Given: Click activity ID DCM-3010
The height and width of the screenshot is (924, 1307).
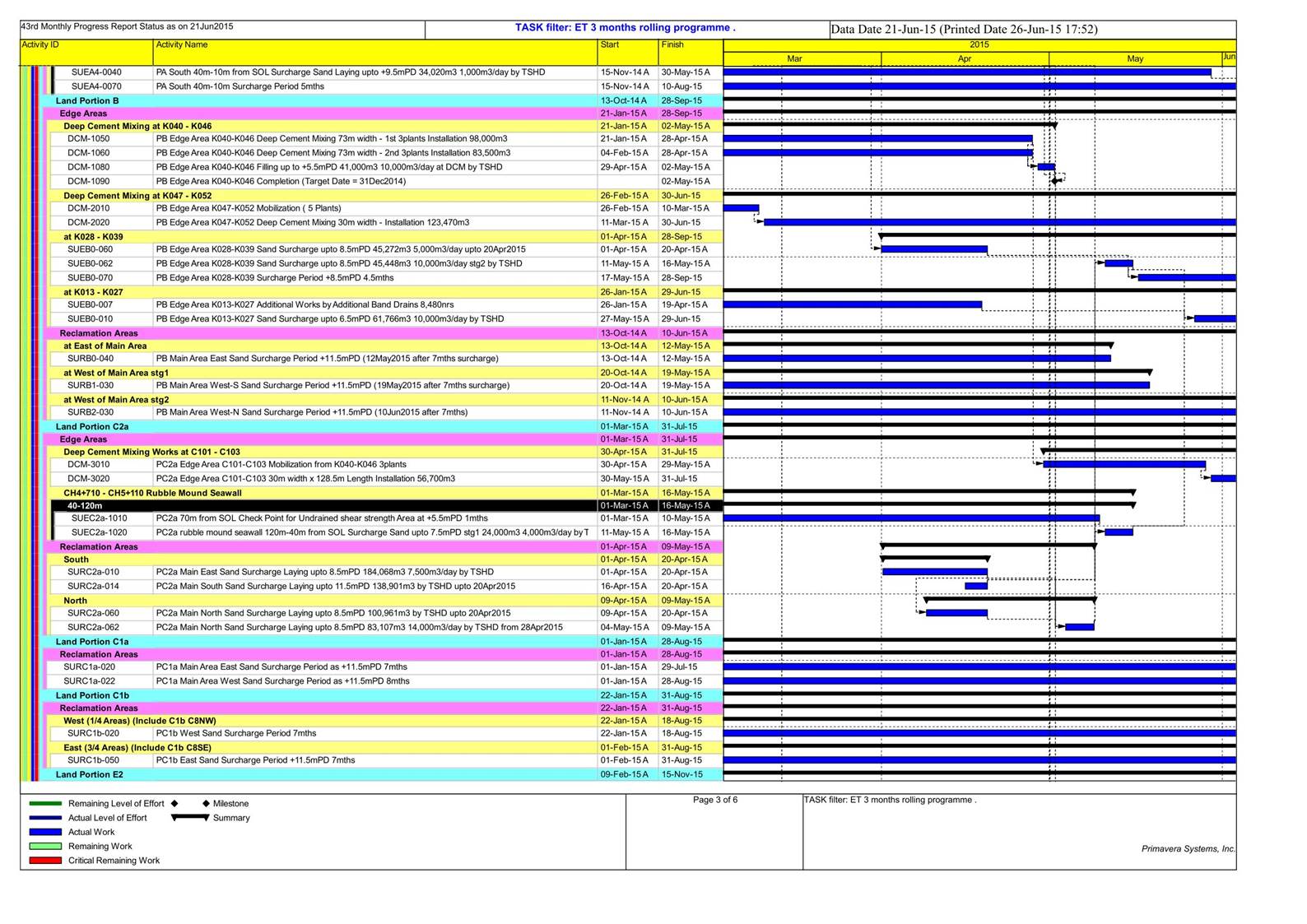Looking at the screenshot, I should [x=88, y=465].
